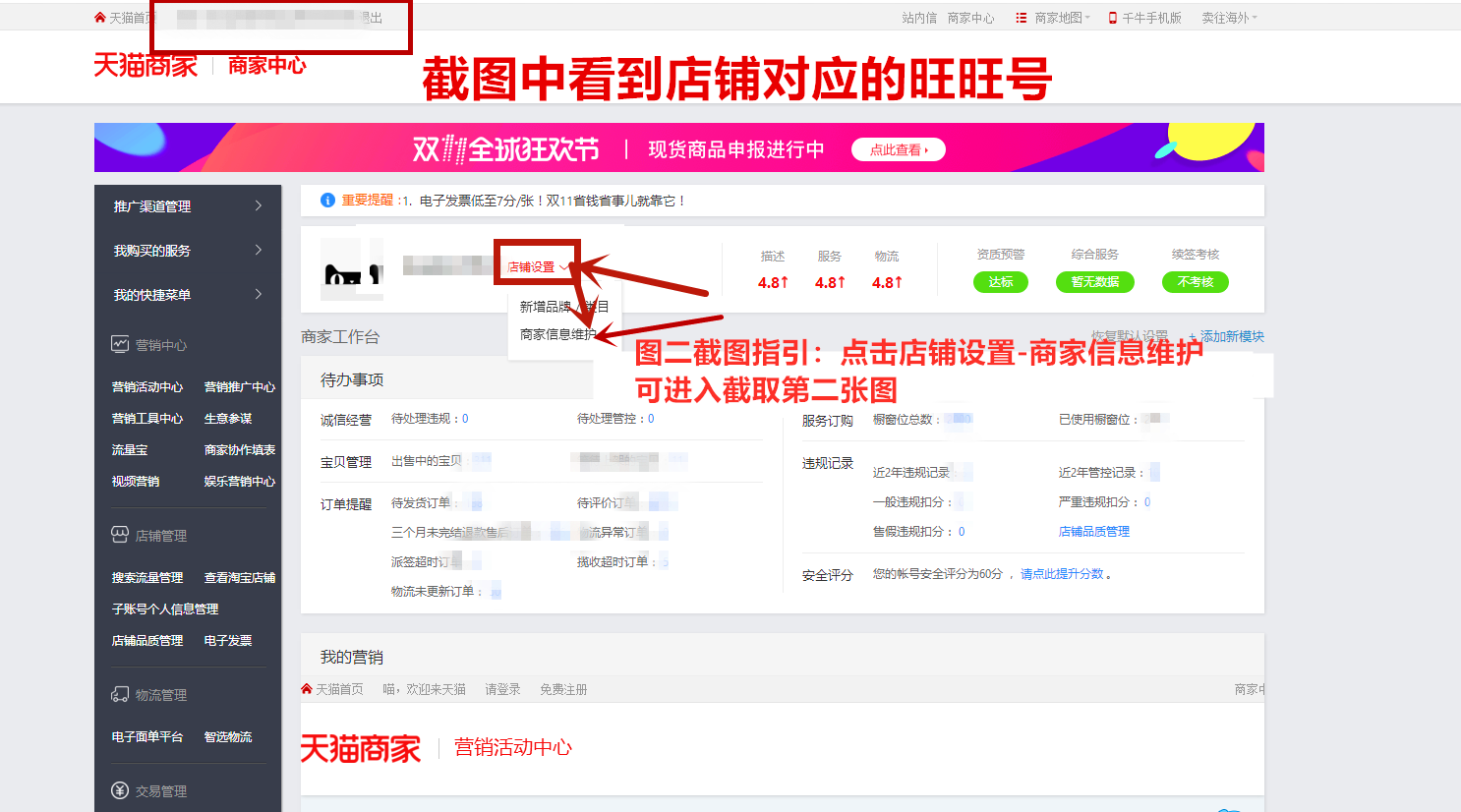The width and height of the screenshot is (1461, 812).
Task: Click the 添加新模块 link
Action: pos(1226,336)
